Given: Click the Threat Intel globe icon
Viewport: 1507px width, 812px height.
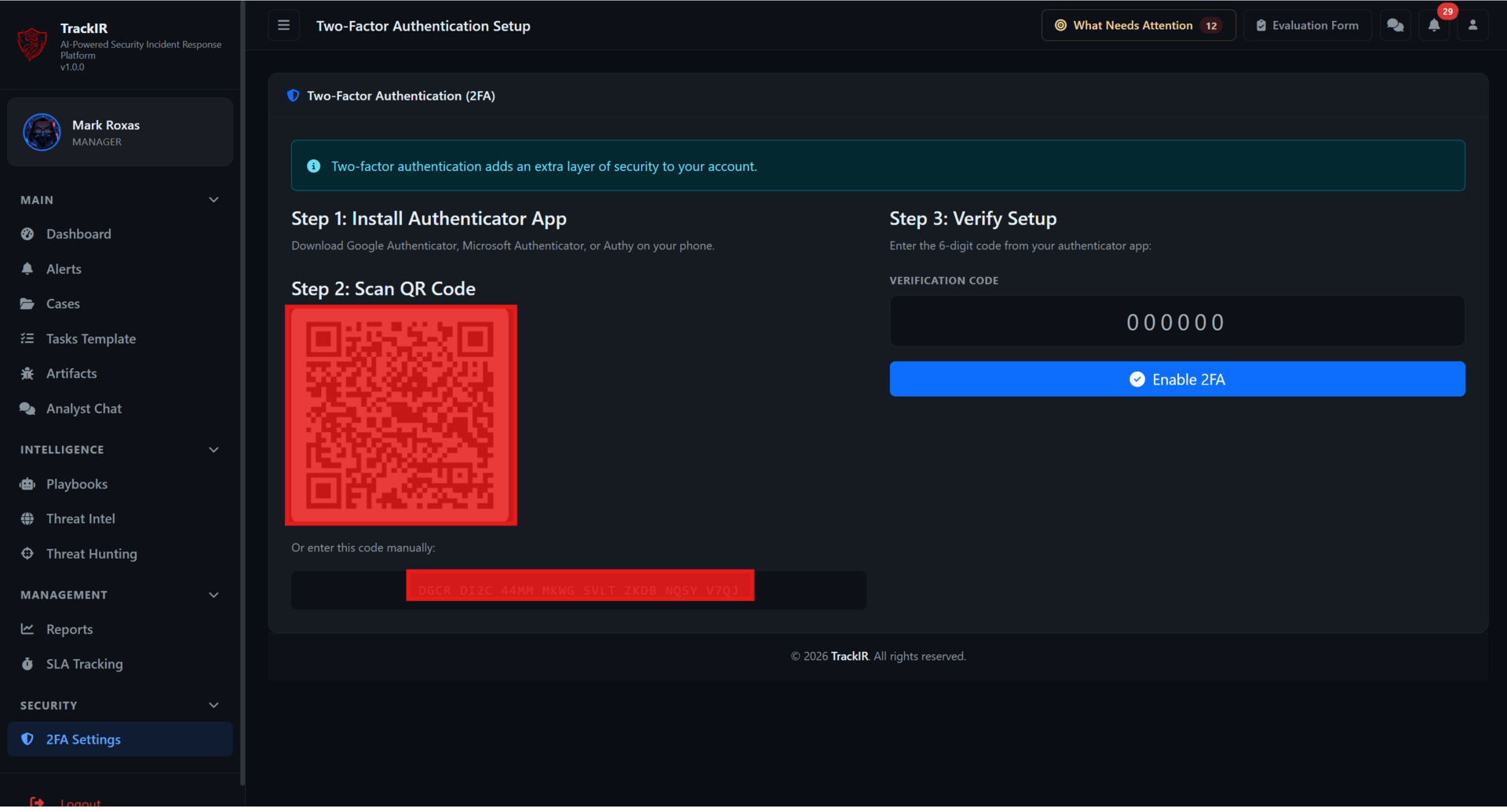Looking at the screenshot, I should [27, 519].
